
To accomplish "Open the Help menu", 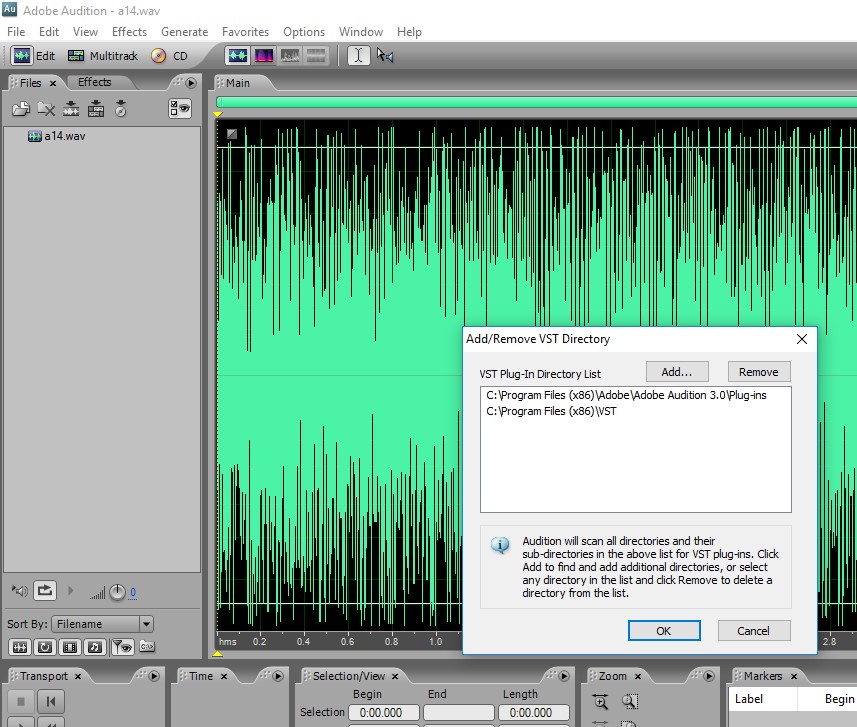I will point(409,32).
